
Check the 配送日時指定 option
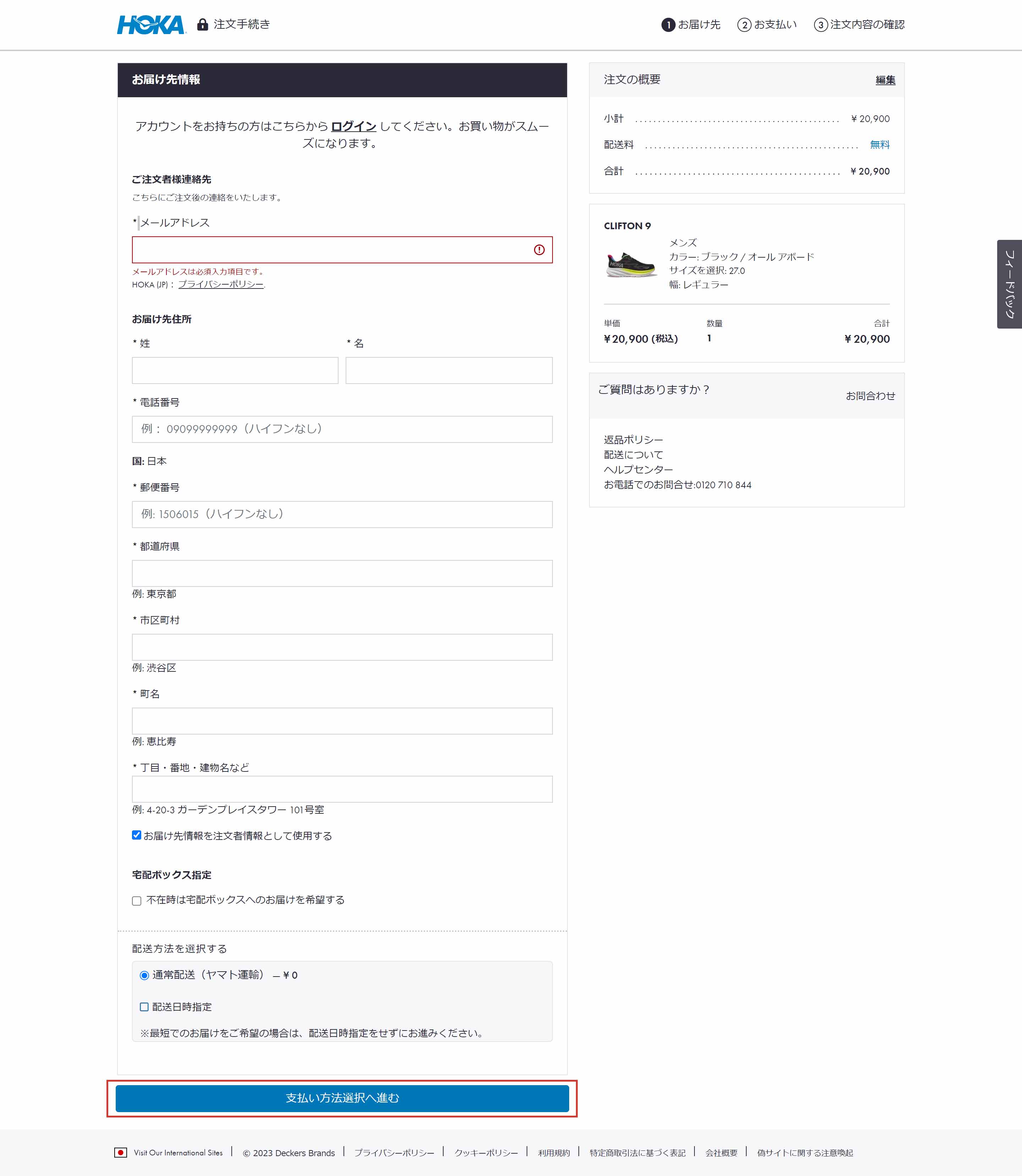[x=144, y=1007]
